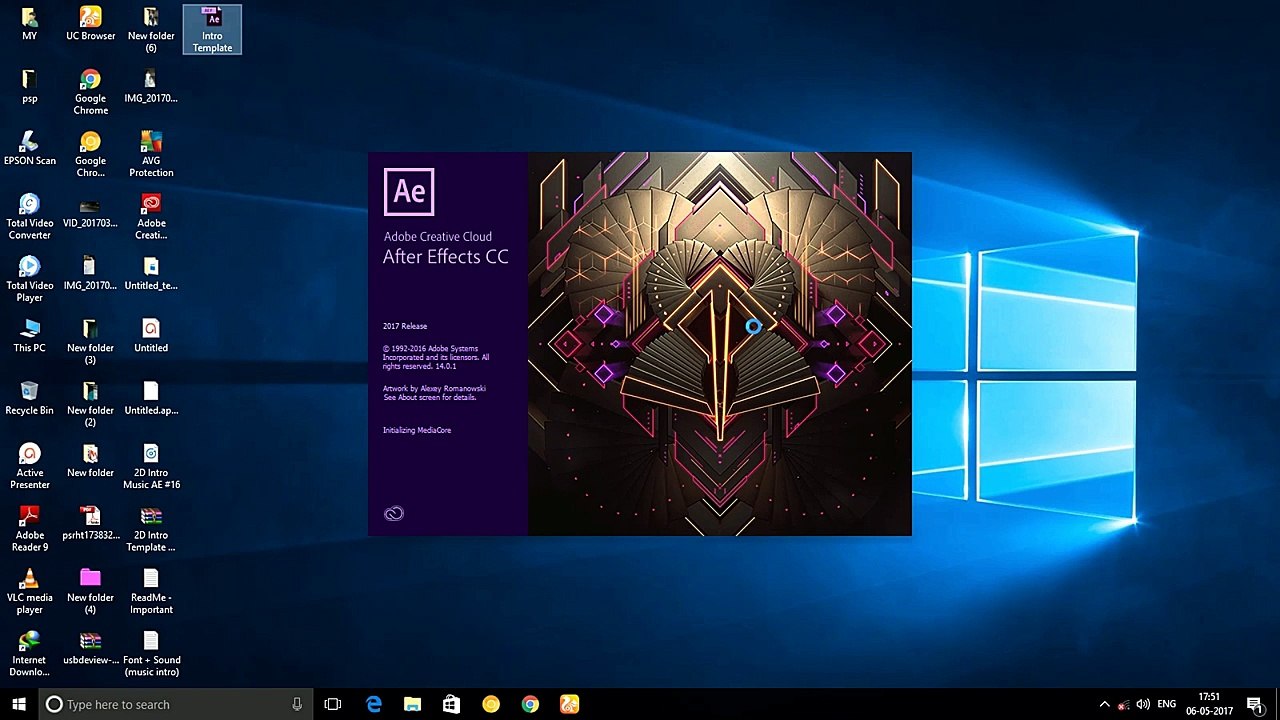1280x720 pixels.
Task: Select the New folder (6) desktop icon
Action: [x=151, y=30]
